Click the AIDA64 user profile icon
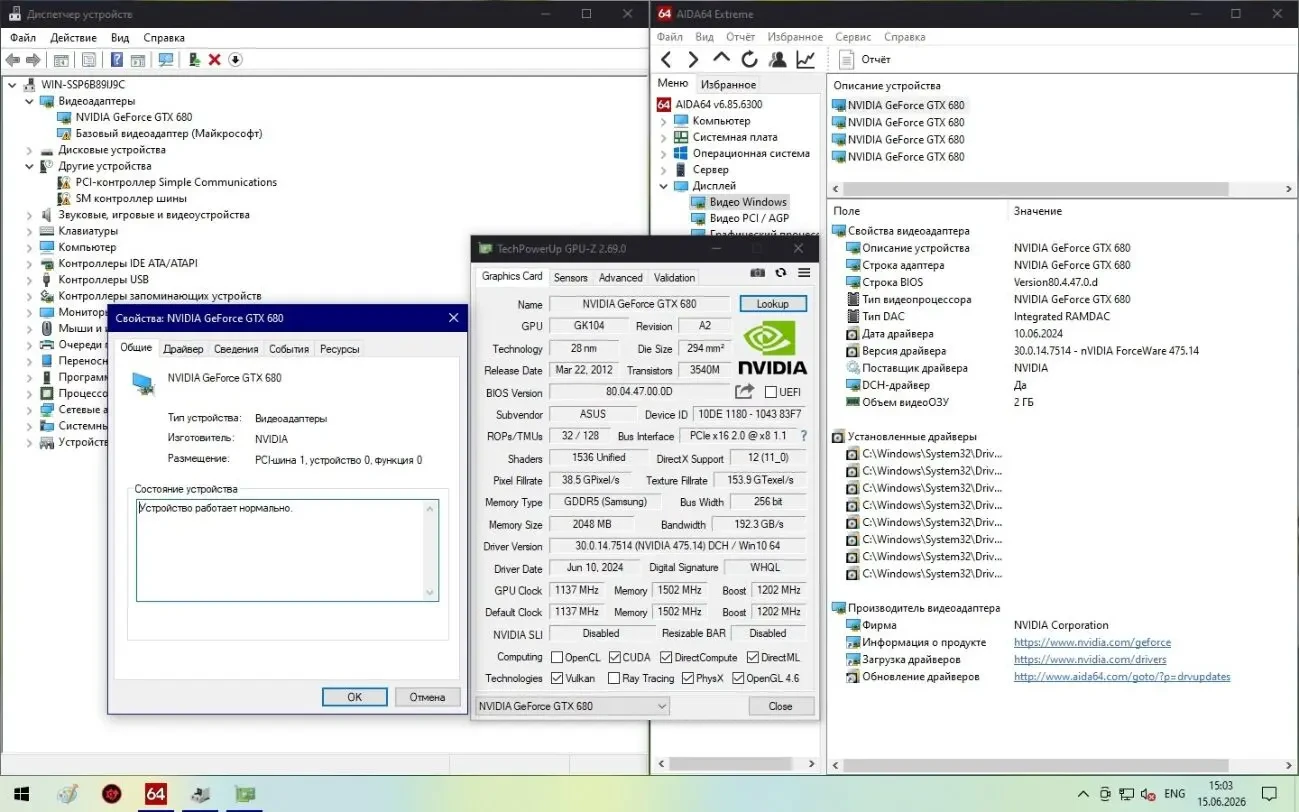 click(777, 60)
